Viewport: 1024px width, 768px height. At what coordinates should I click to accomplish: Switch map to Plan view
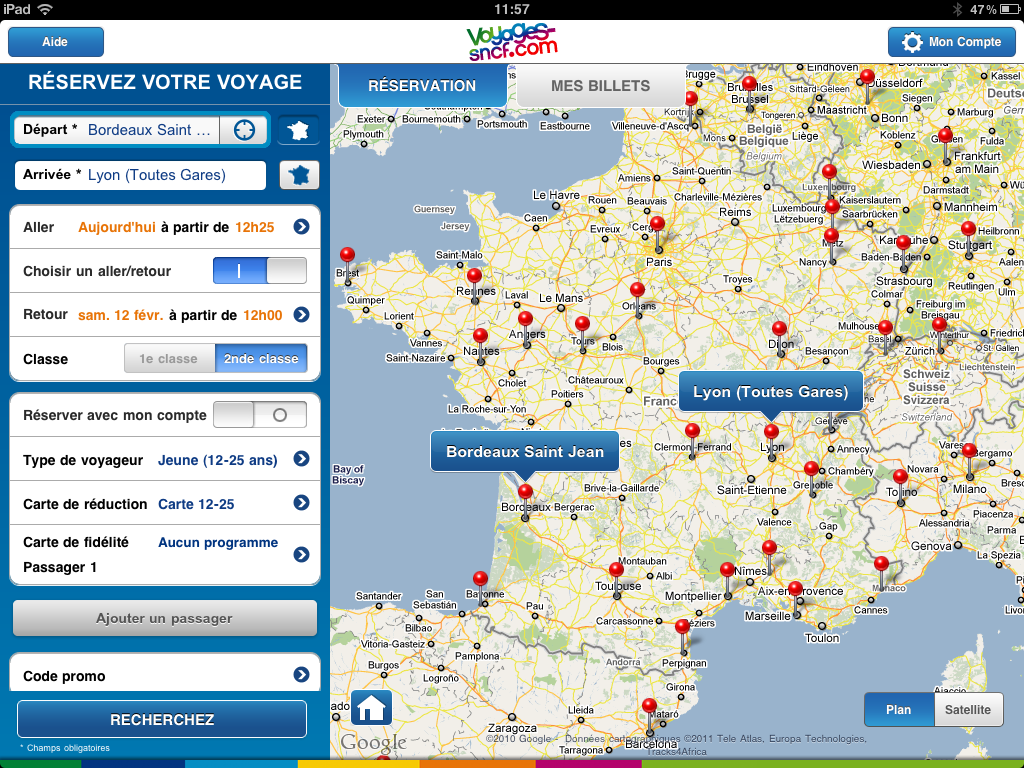(899, 710)
